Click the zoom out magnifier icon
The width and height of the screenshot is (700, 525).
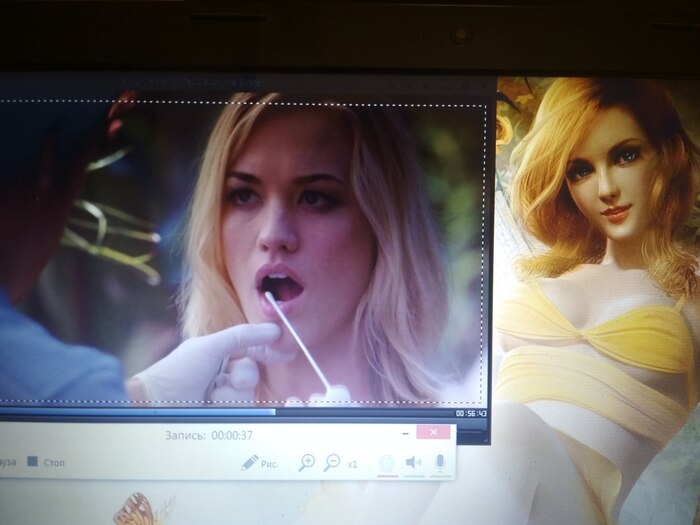[x=332, y=462]
